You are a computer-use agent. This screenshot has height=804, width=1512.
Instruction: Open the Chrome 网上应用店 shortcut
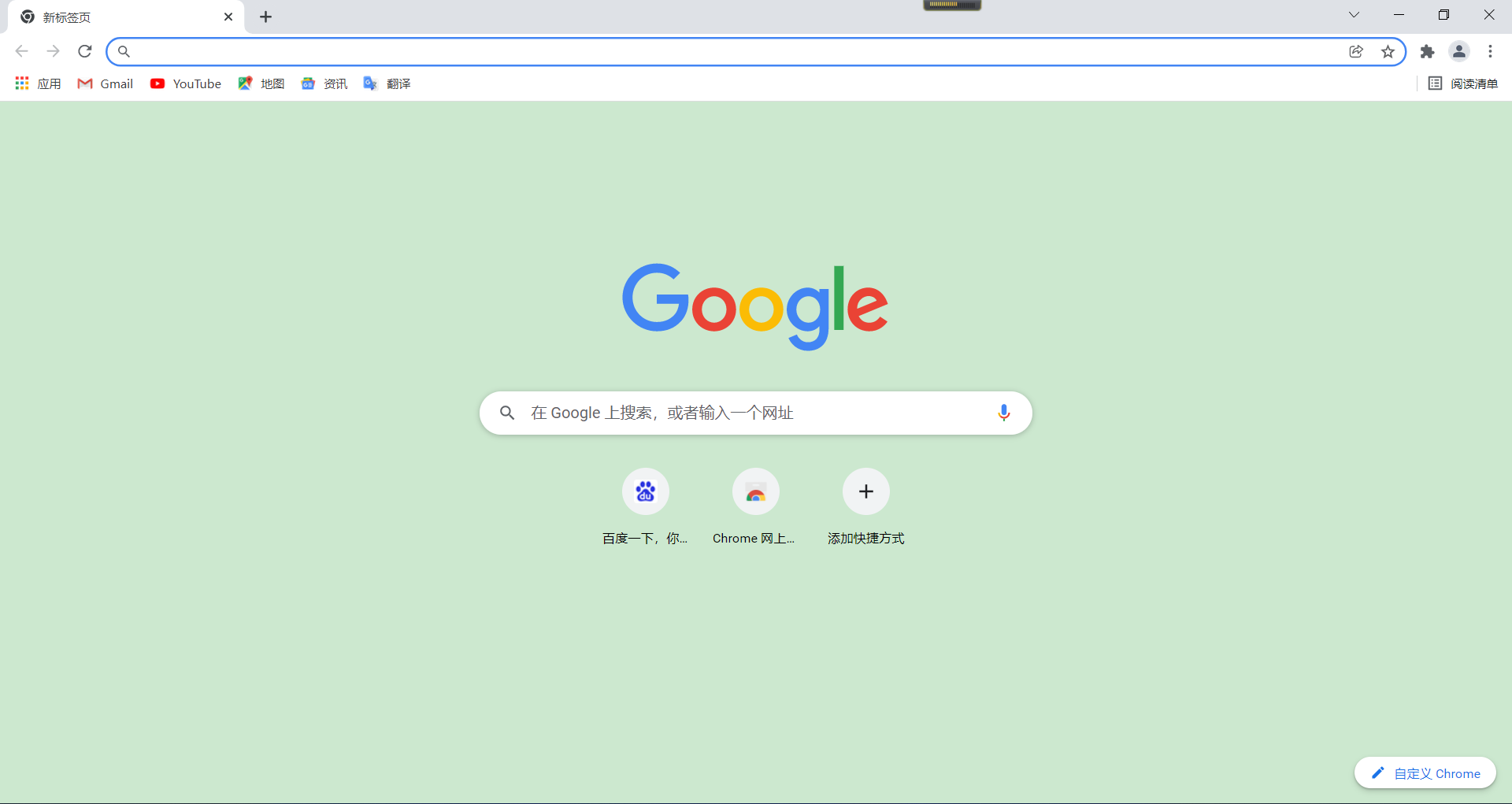click(x=756, y=506)
